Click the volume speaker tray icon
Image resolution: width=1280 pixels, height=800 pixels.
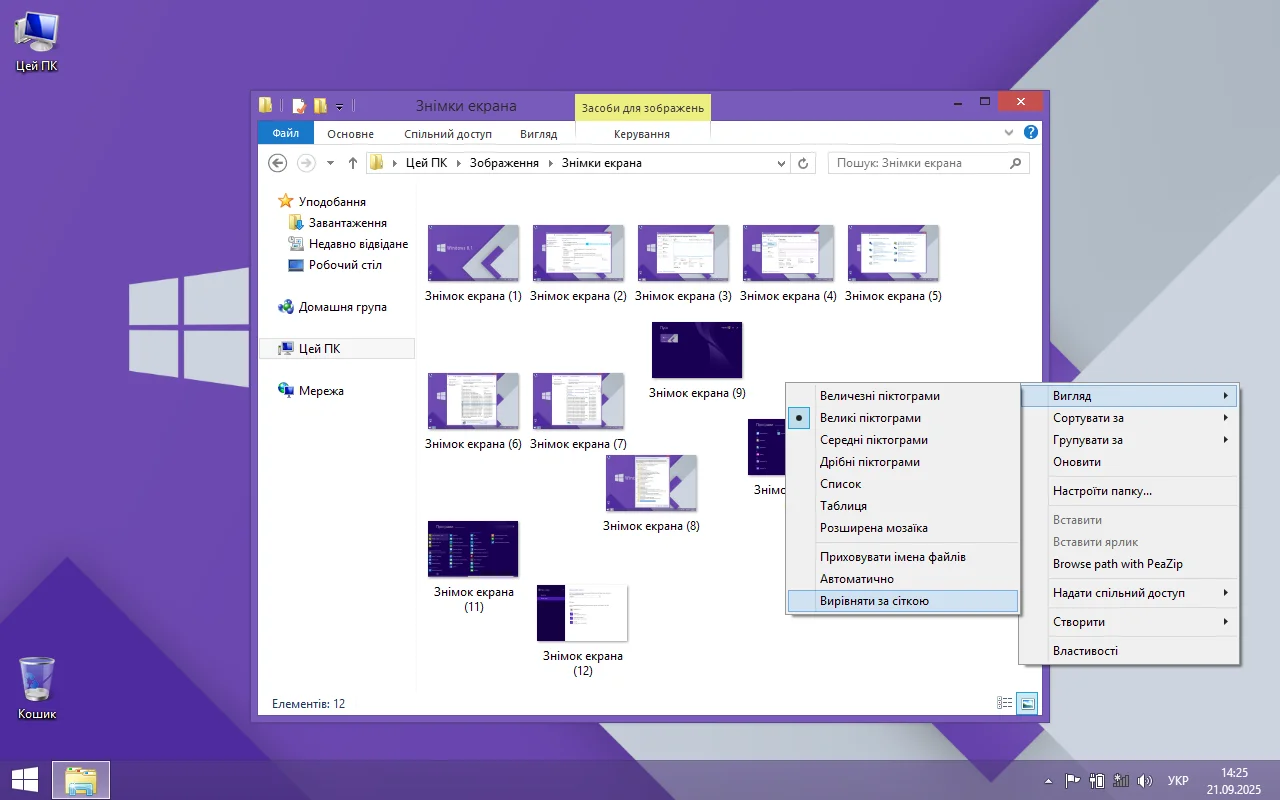click(1145, 780)
